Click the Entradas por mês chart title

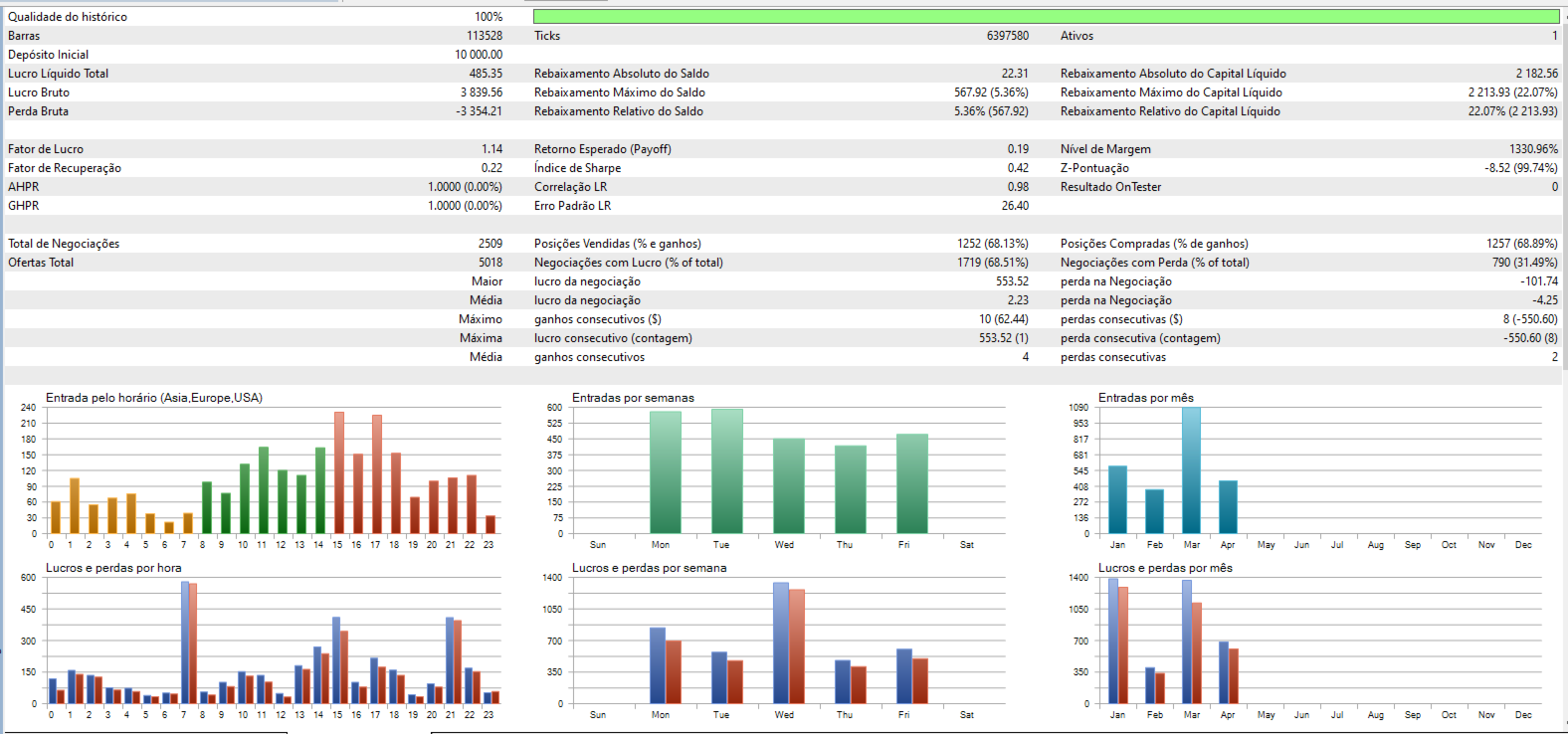click(x=1146, y=398)
